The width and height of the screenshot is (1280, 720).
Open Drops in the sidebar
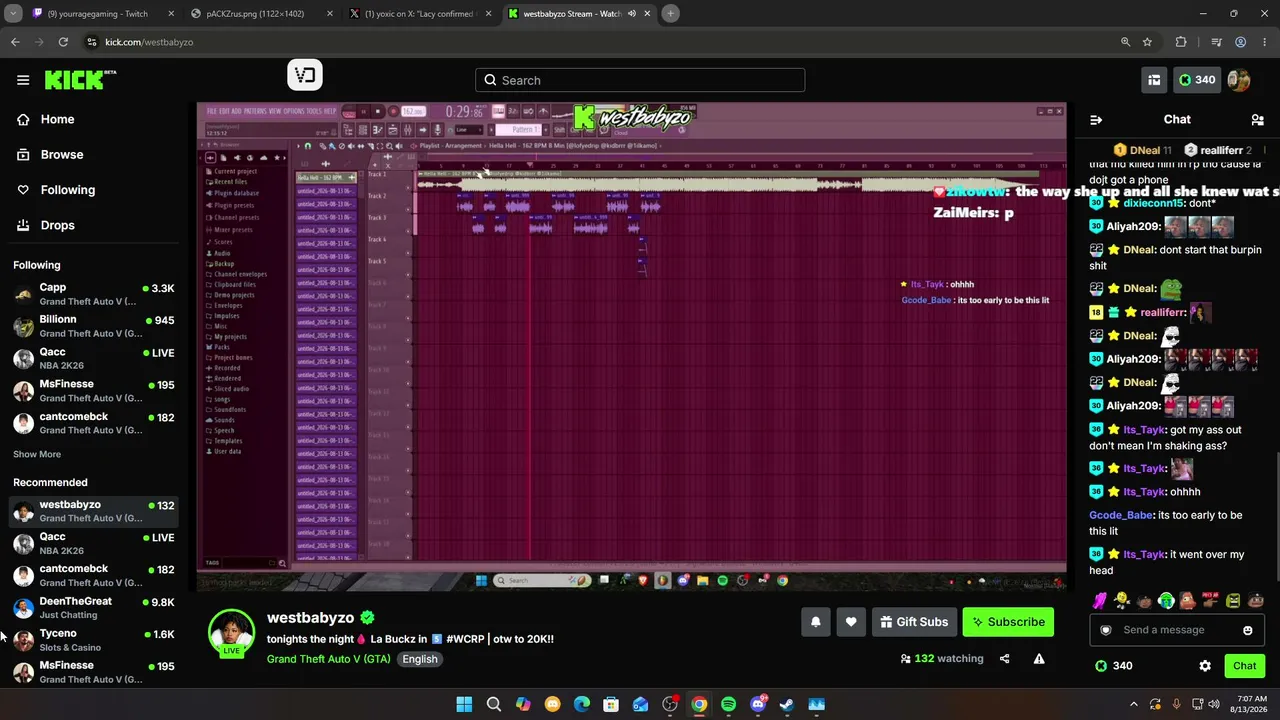[x=57, y=225]
